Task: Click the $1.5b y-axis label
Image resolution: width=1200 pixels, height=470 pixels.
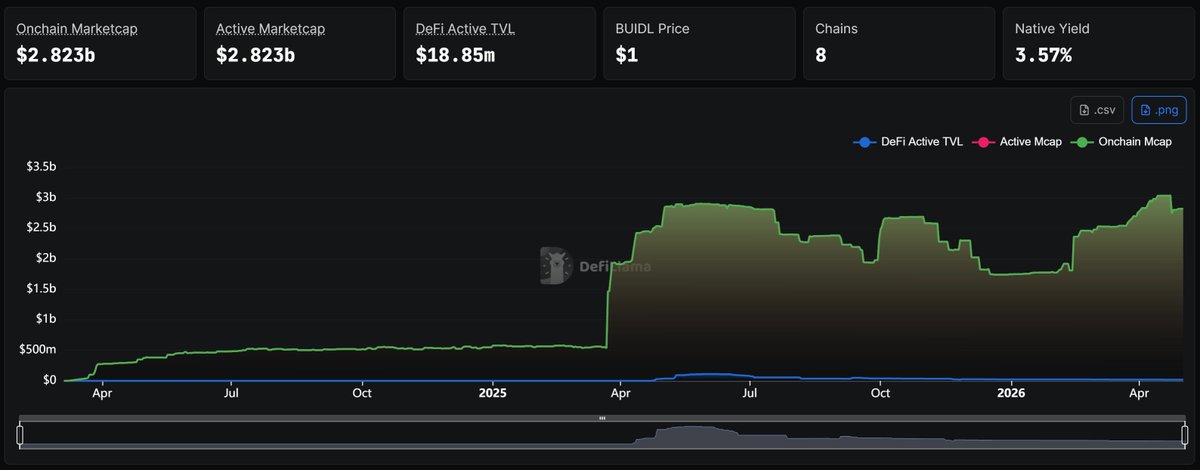Action: point(41,288)
